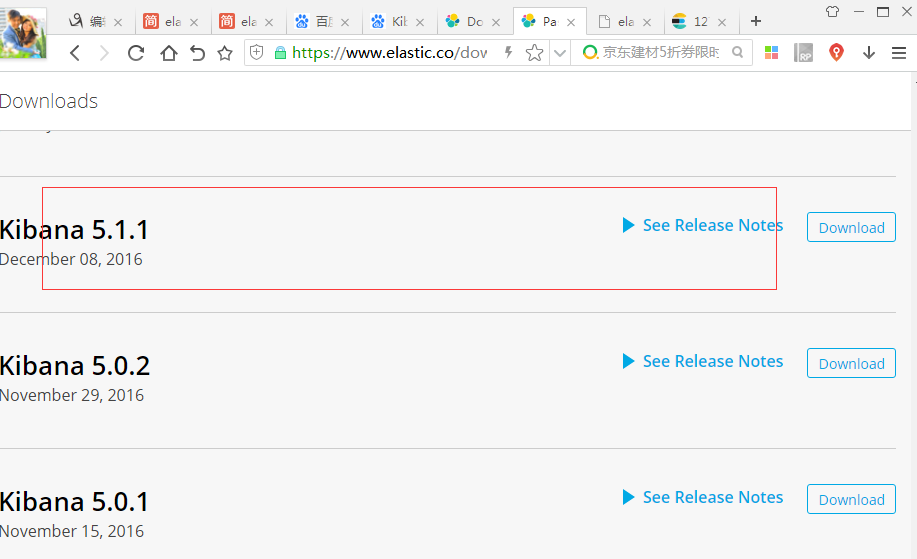This screenshot has width=917, height=559.
Task: Click the red map pin extension
Action: tap(836, 53)
